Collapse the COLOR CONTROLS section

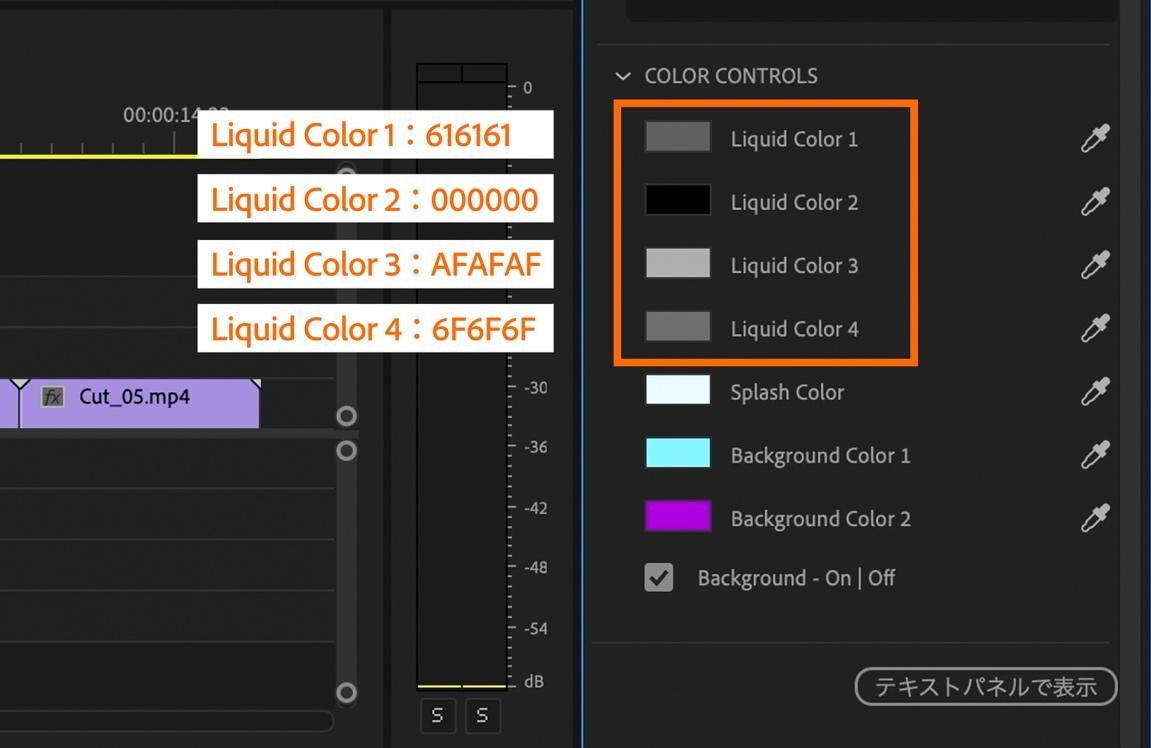(624, 76)
